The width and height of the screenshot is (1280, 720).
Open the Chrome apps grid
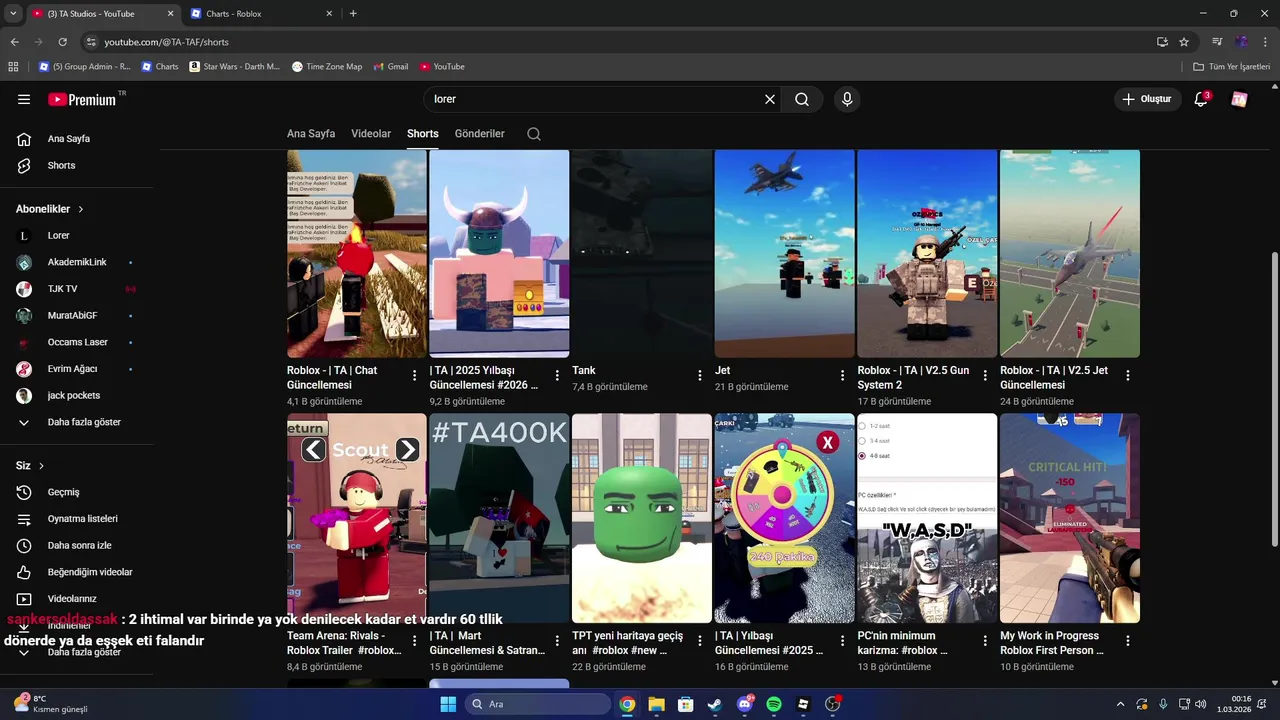point(13,67)
